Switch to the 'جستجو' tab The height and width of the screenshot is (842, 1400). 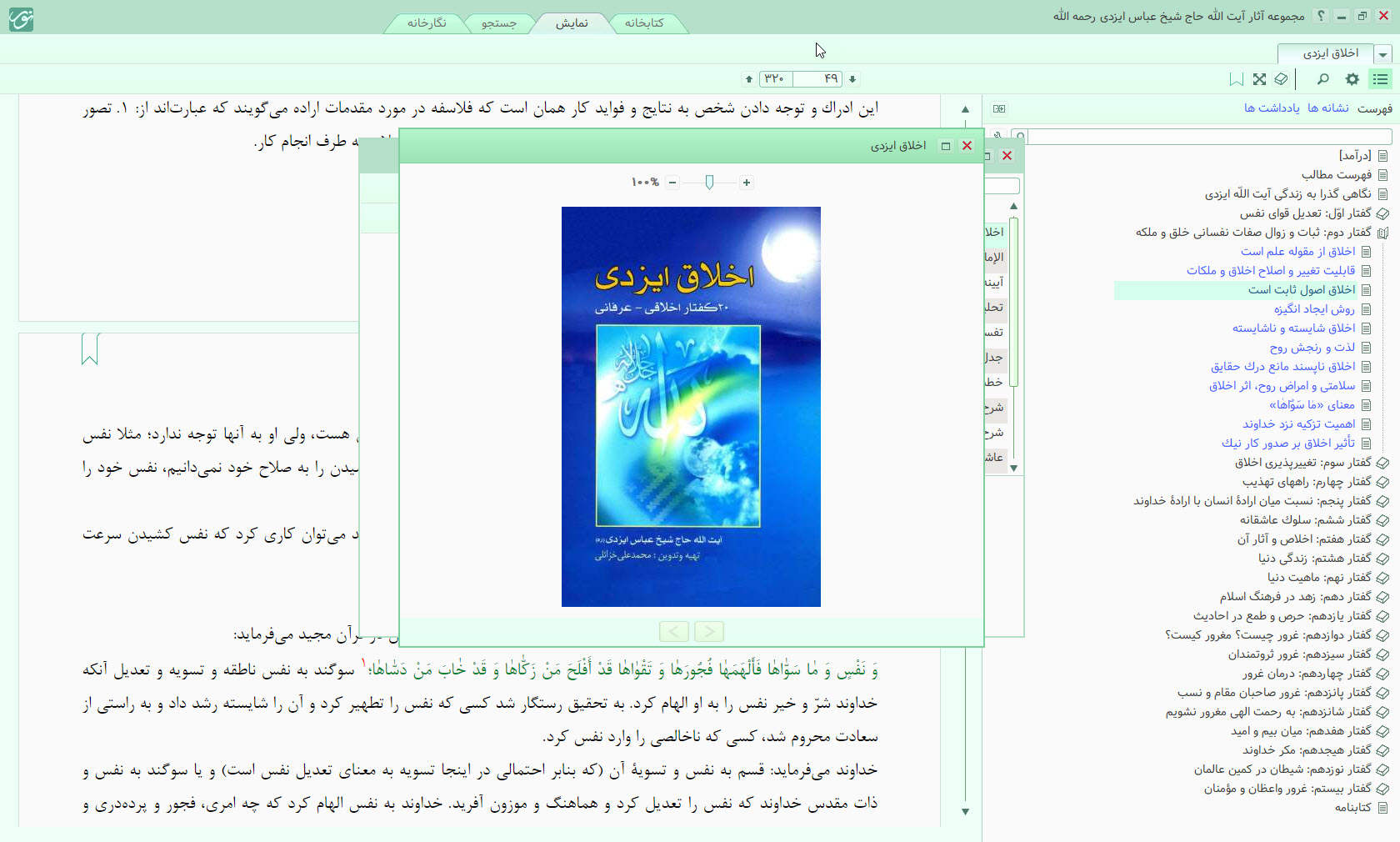(x=498, y=23)
